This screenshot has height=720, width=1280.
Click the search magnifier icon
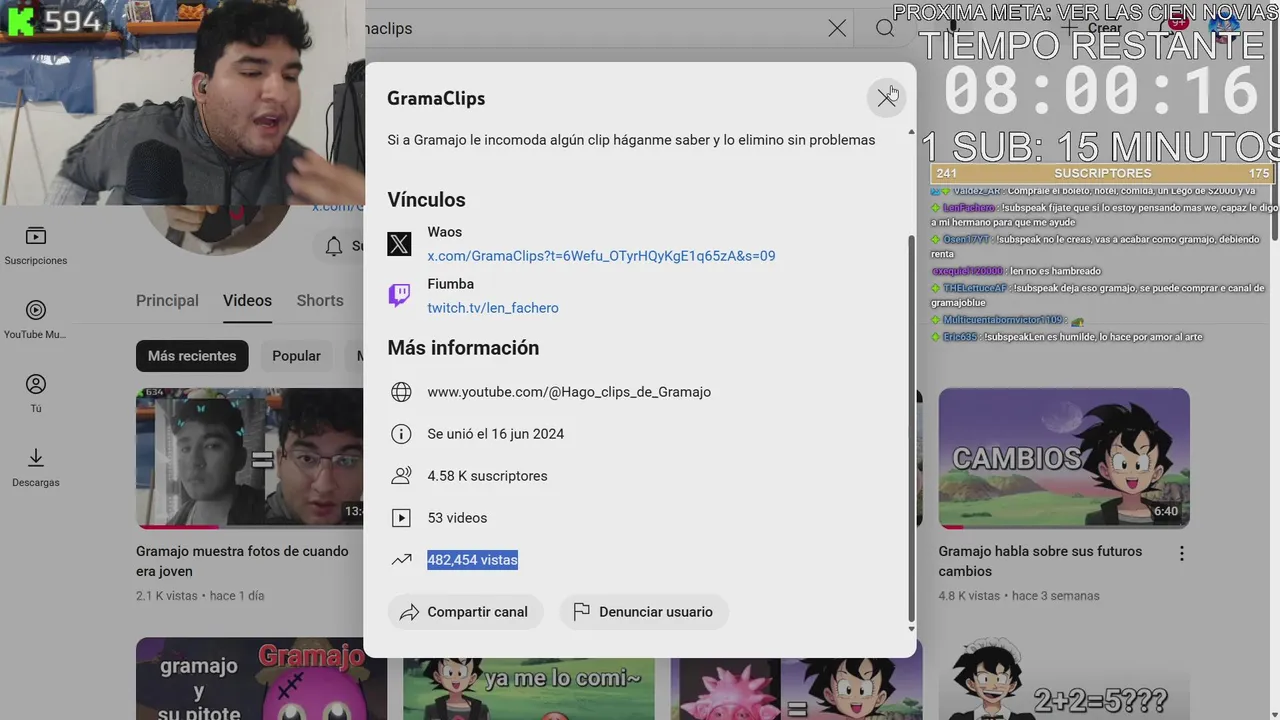pos(885,28)
